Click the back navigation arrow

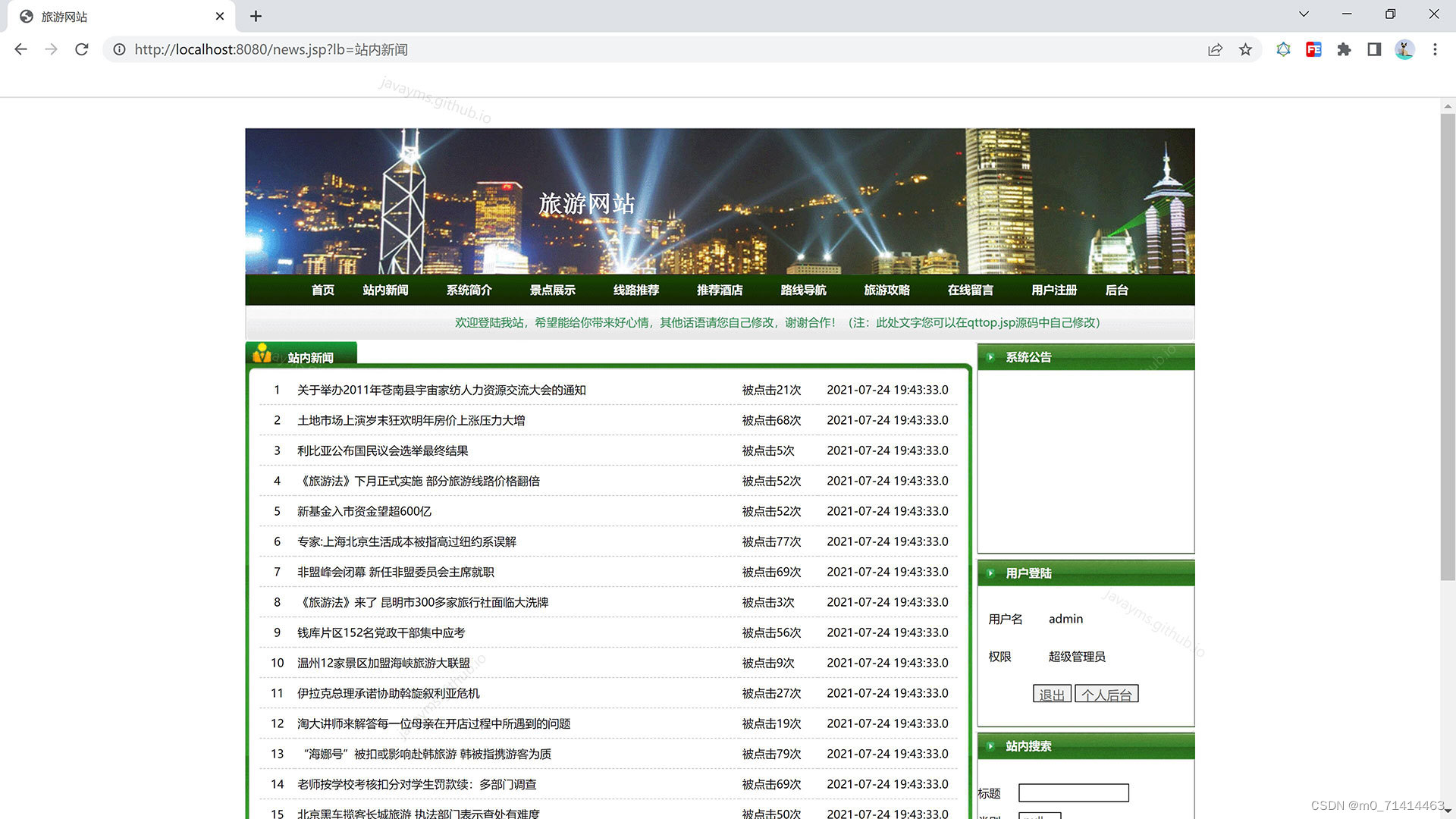point(20,49)
